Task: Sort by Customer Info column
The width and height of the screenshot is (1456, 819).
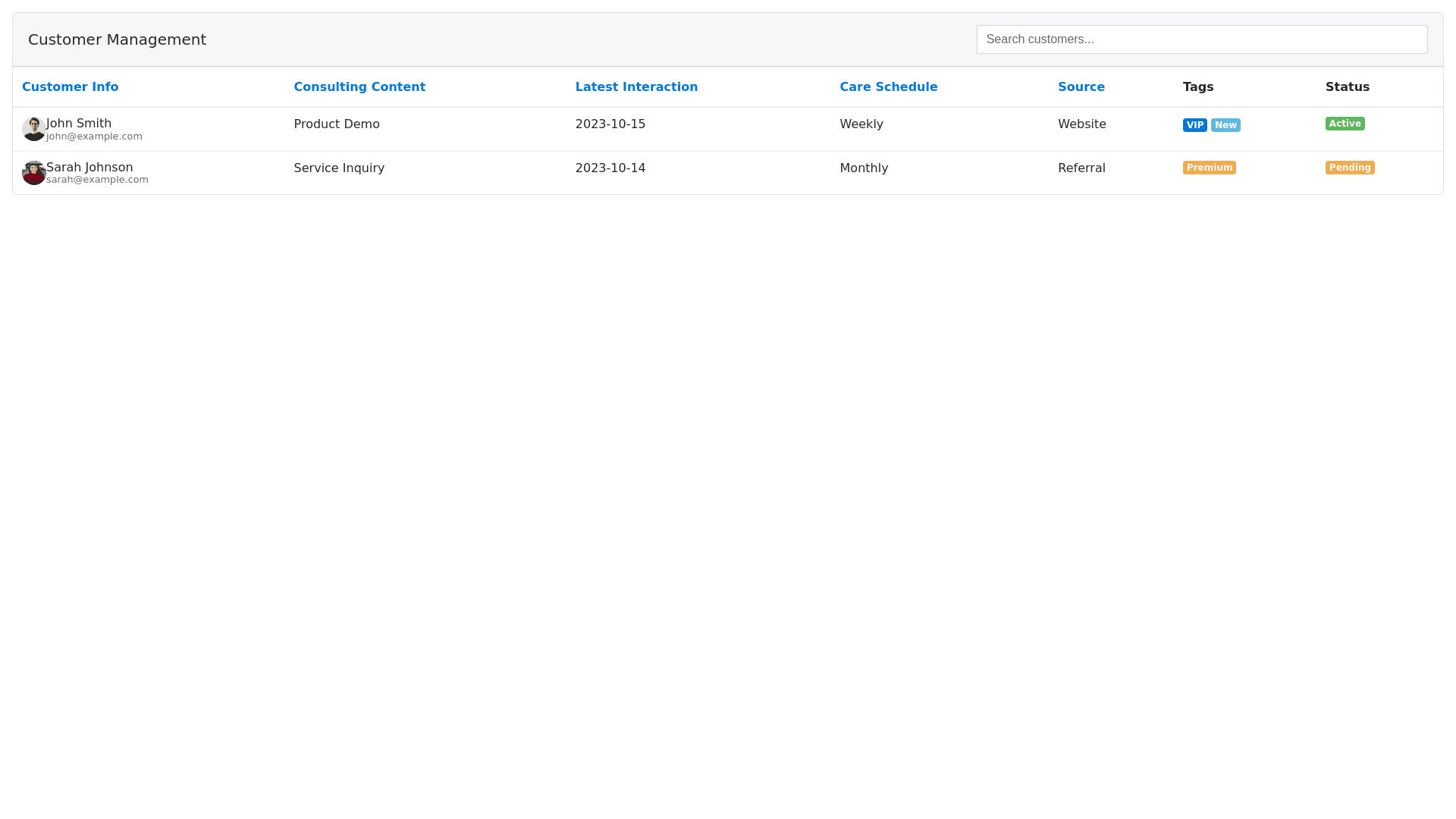Action: (x=70, y=86)
